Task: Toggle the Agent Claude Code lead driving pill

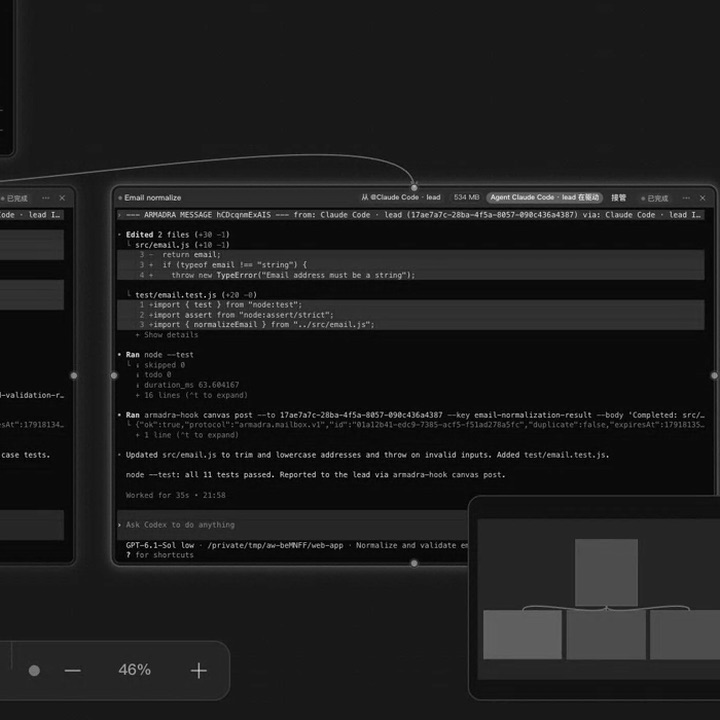Action: [x=545, y=197]
